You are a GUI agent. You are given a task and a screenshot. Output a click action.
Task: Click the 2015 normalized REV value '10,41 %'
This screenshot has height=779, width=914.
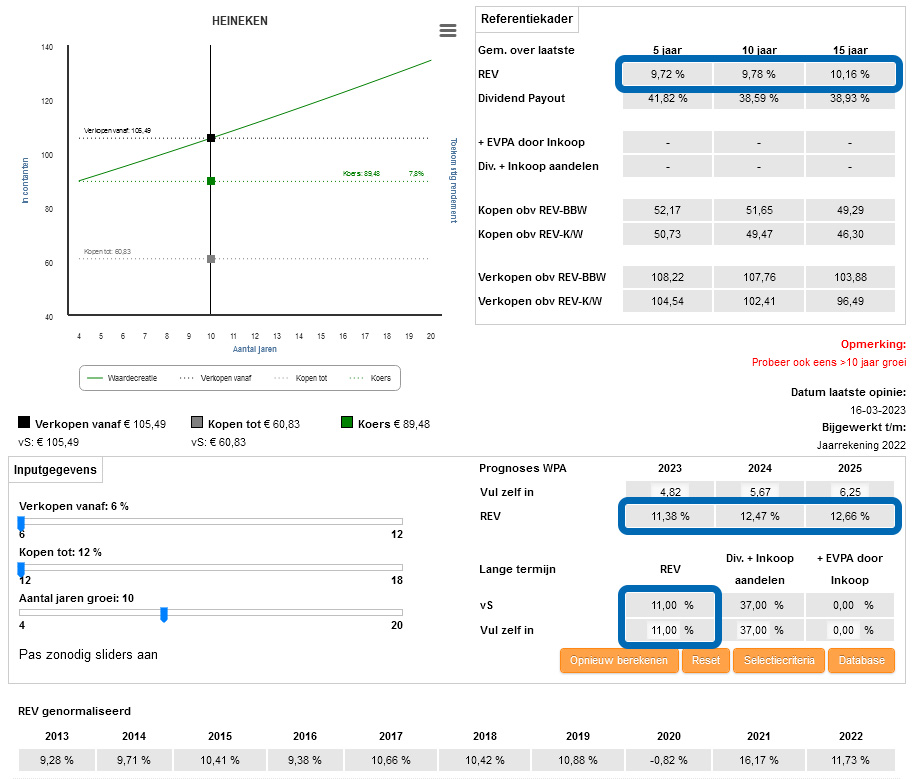[220, 760]
